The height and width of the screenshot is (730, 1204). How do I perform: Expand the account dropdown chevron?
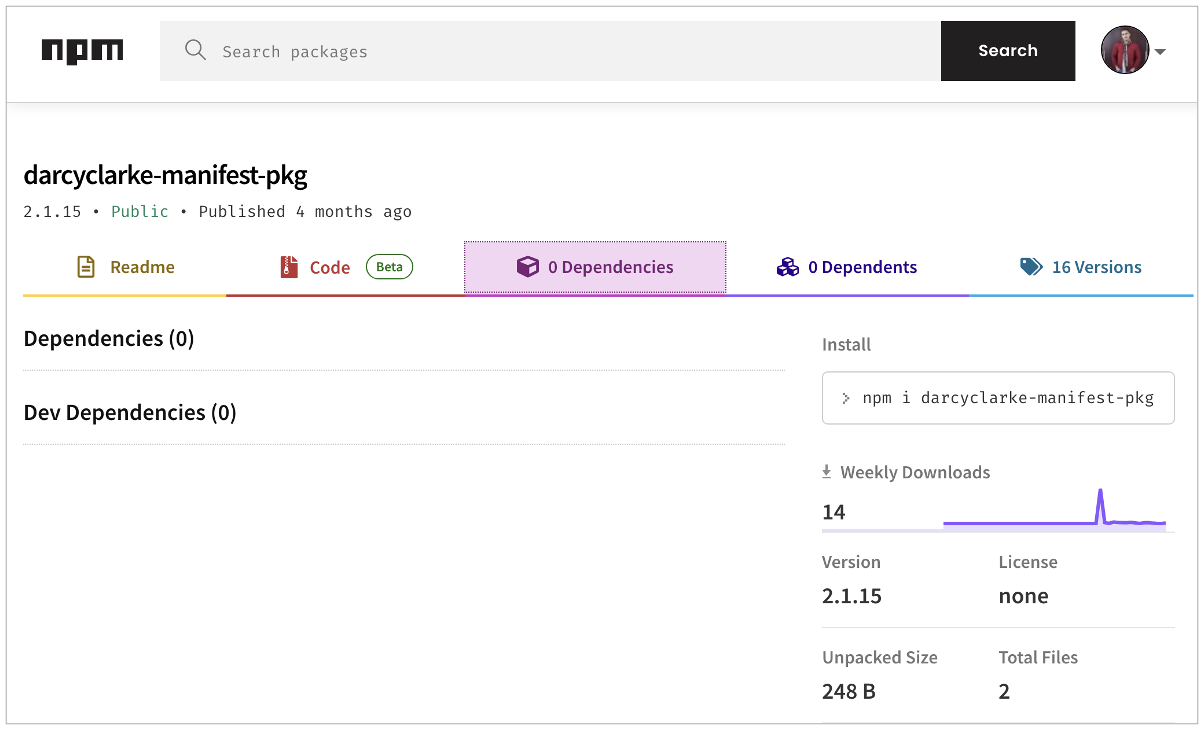[x=1158, y=51]
